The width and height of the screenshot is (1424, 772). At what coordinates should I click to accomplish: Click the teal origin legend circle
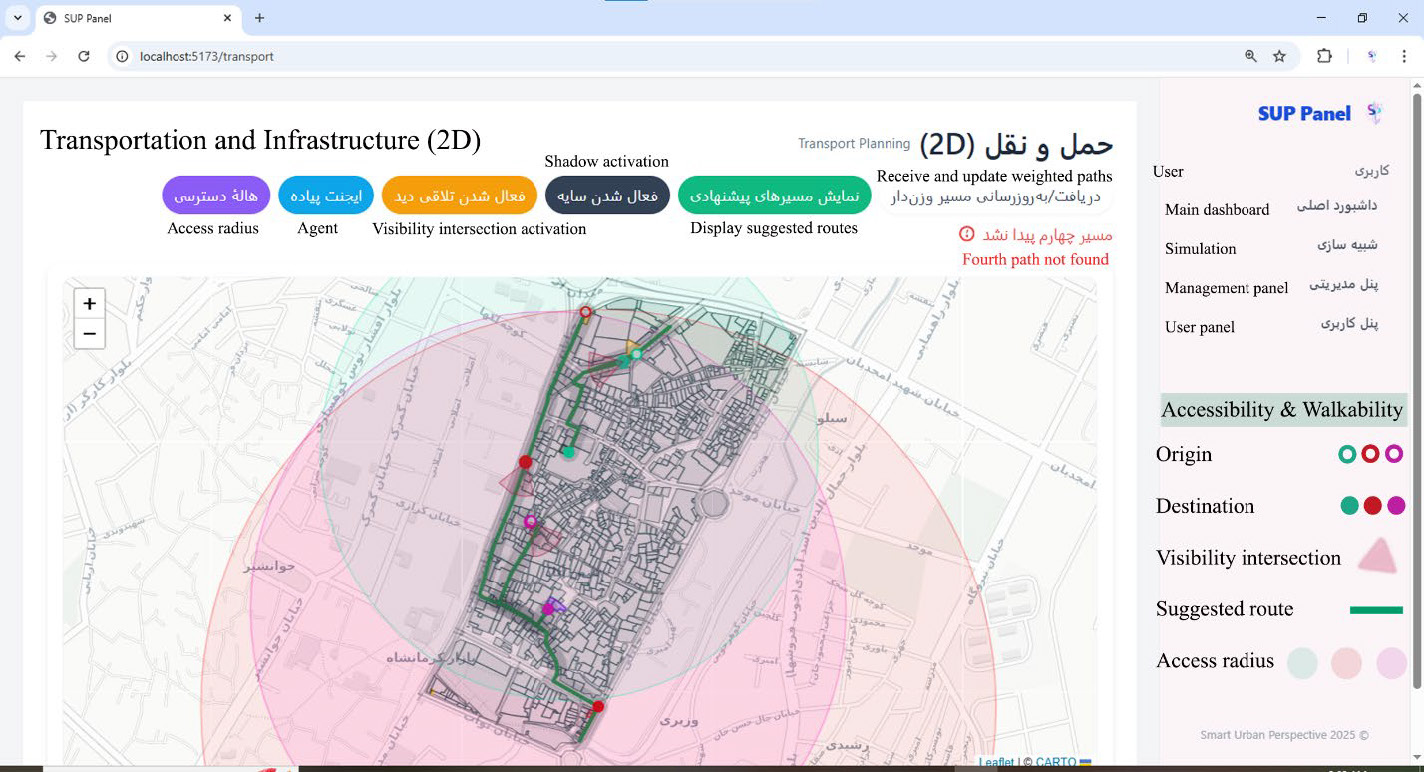point(1347,454)
